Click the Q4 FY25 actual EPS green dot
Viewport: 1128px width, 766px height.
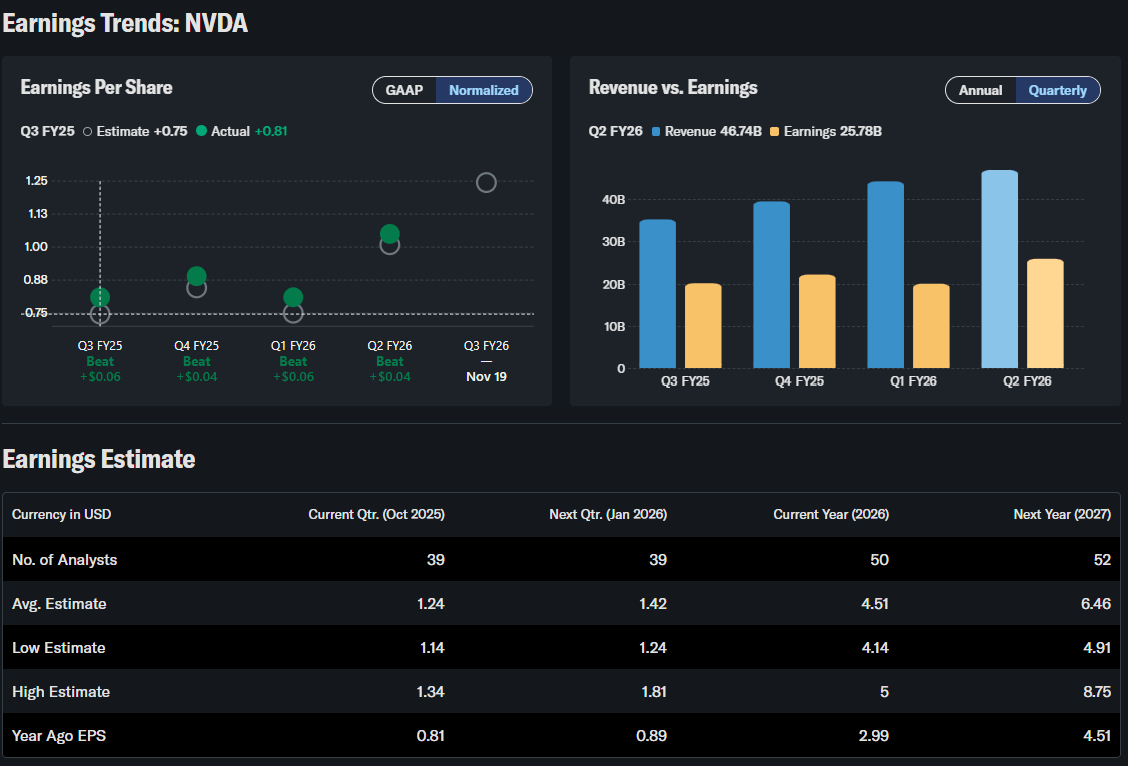click(x=197, y=276)
